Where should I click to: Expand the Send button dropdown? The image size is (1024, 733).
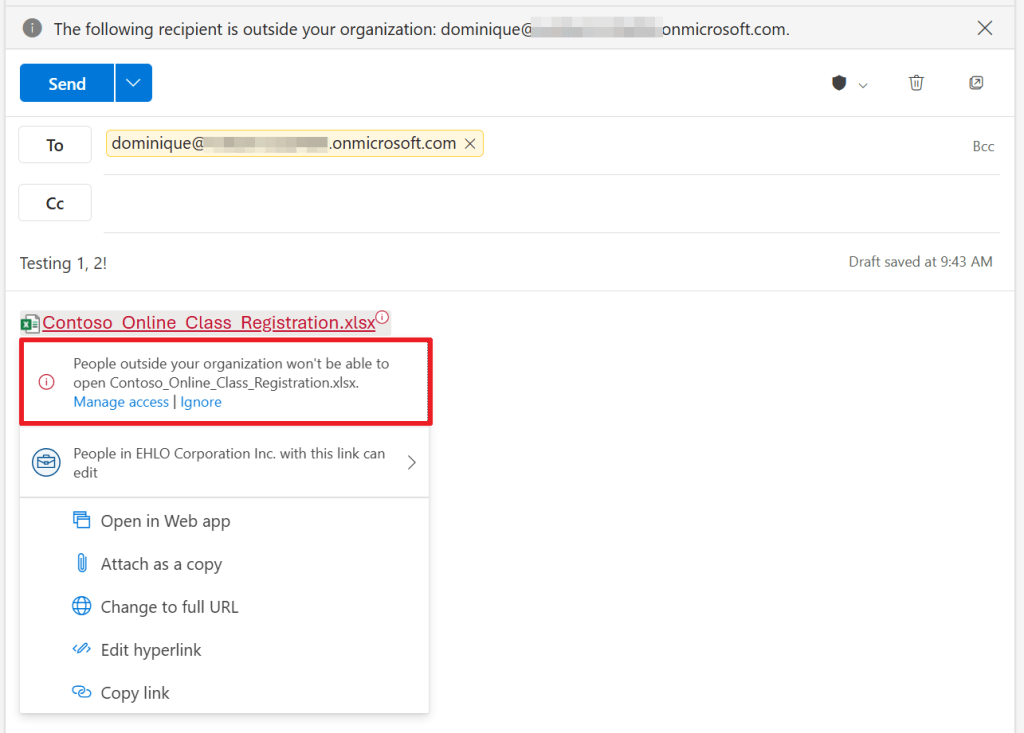(x=133, y=83)
